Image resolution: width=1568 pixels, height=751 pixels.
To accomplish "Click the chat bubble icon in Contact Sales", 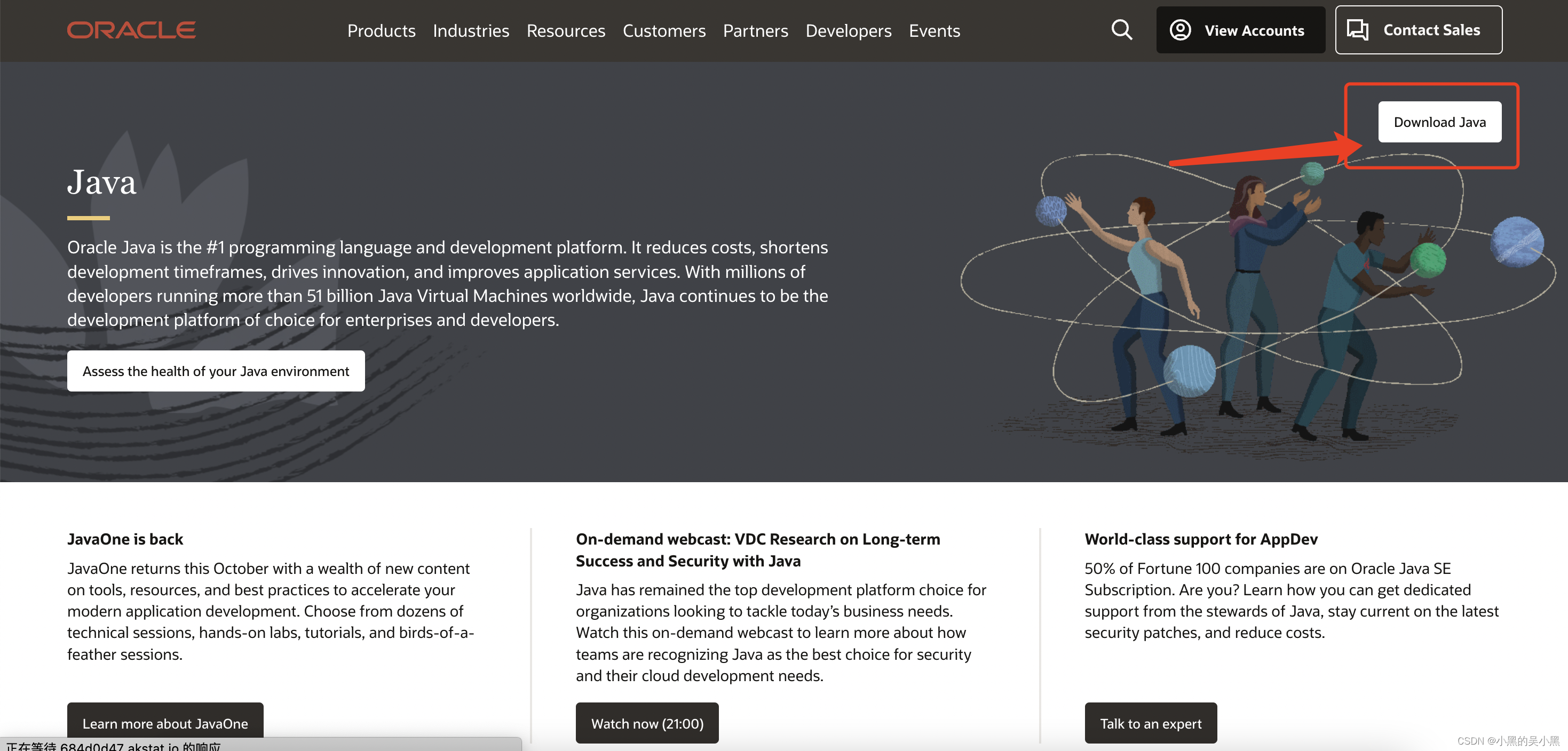I will coord(1357,30).
